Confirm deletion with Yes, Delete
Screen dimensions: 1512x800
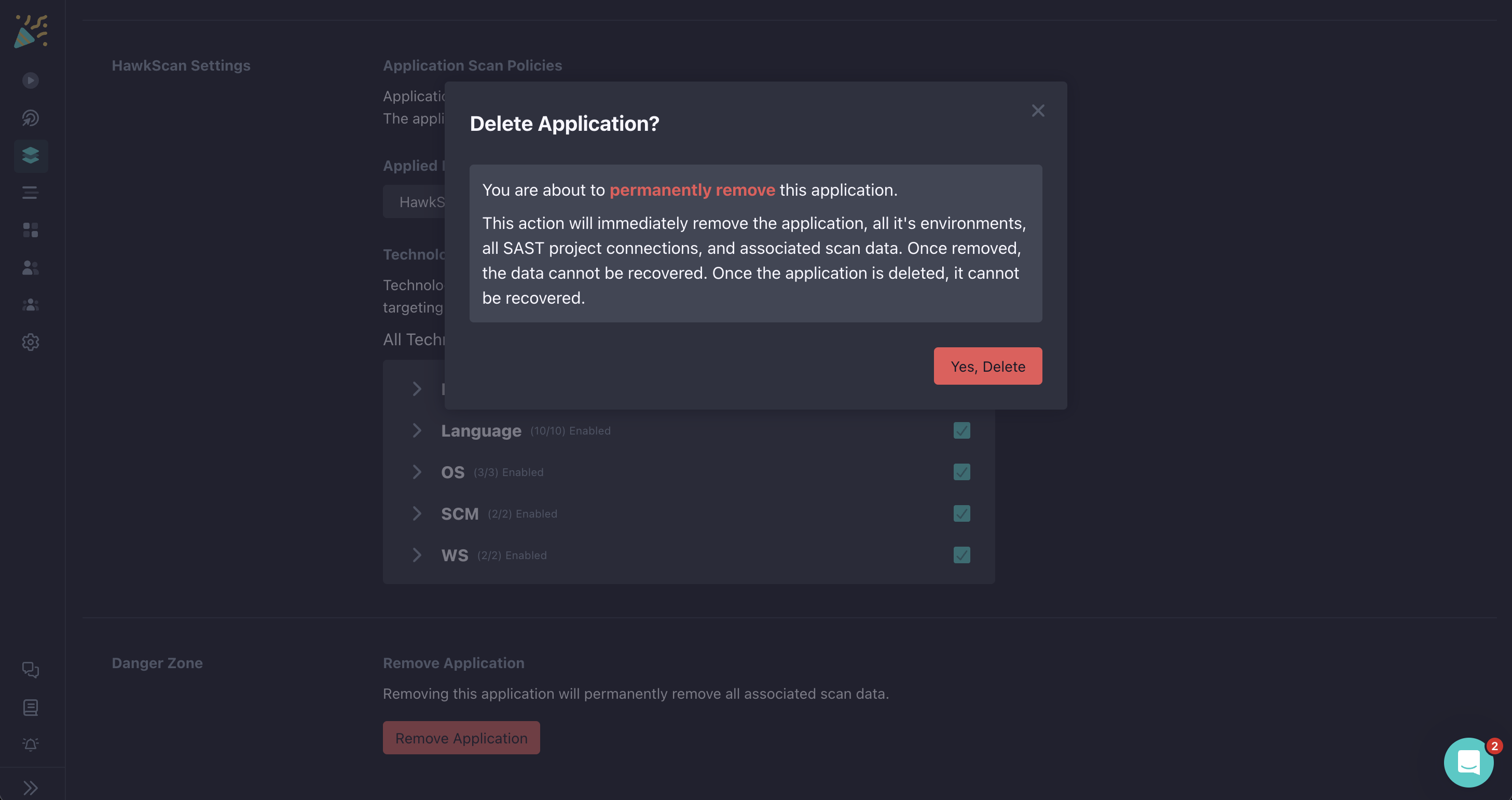click(x=988, y=366)
